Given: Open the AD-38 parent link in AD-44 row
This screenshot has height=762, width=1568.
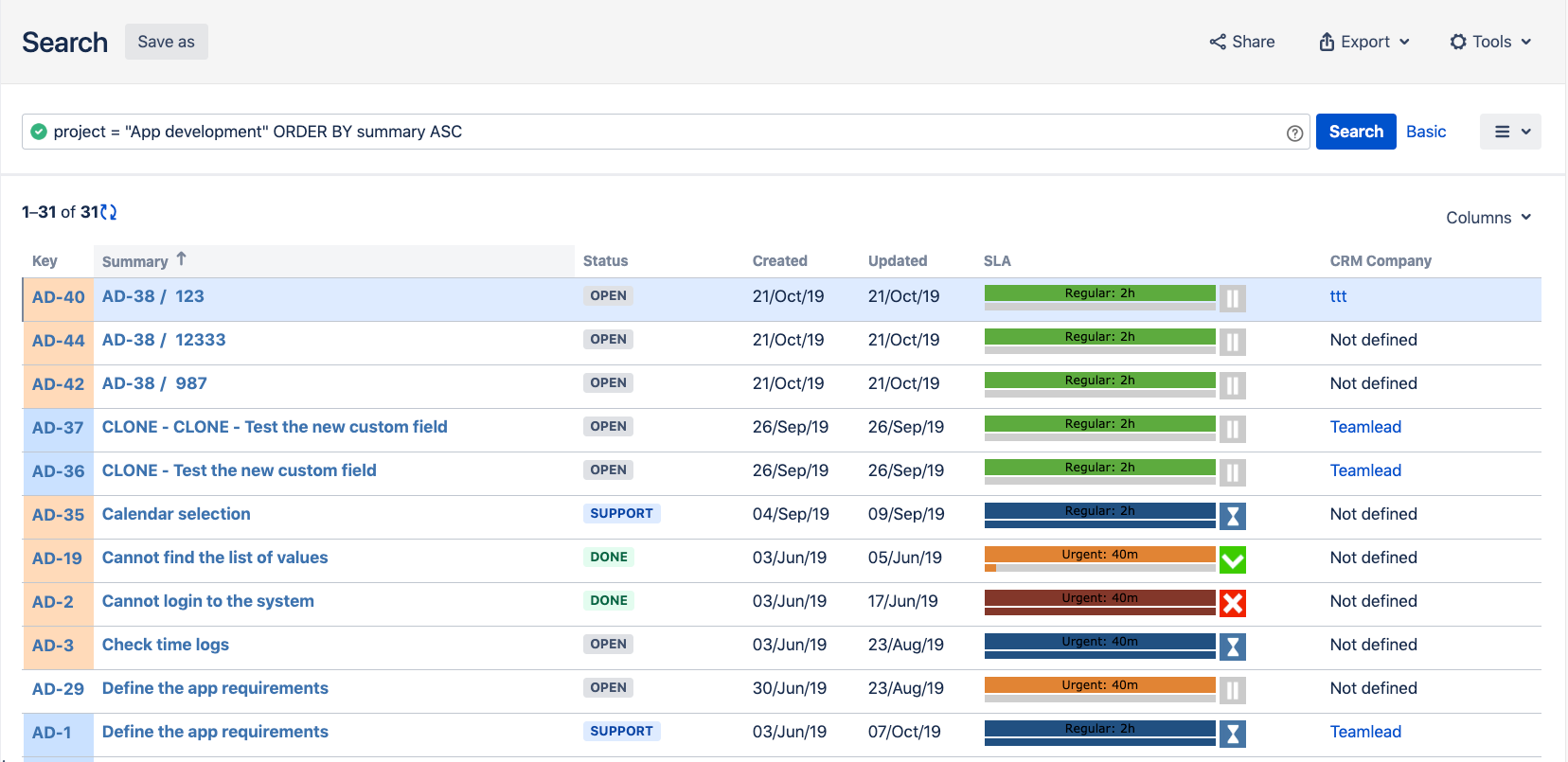Looking at the screenshot, I should pos(128,340).
